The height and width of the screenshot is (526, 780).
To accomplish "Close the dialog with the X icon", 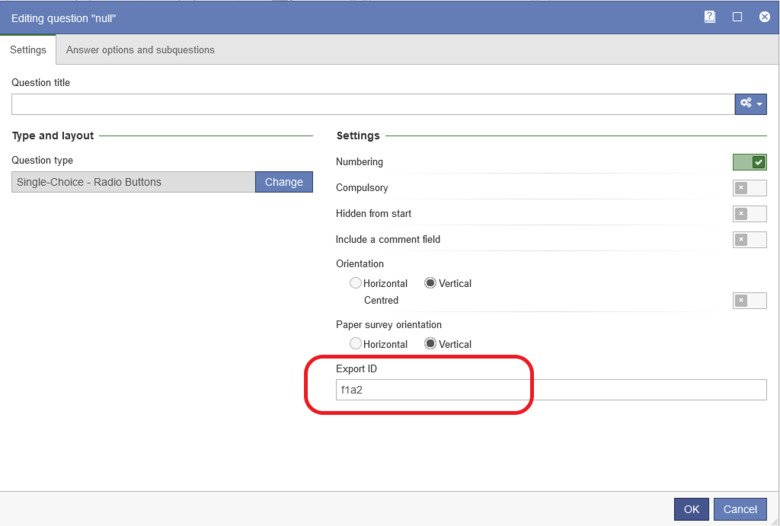I will pyautogui.click(x=765, y=17).
